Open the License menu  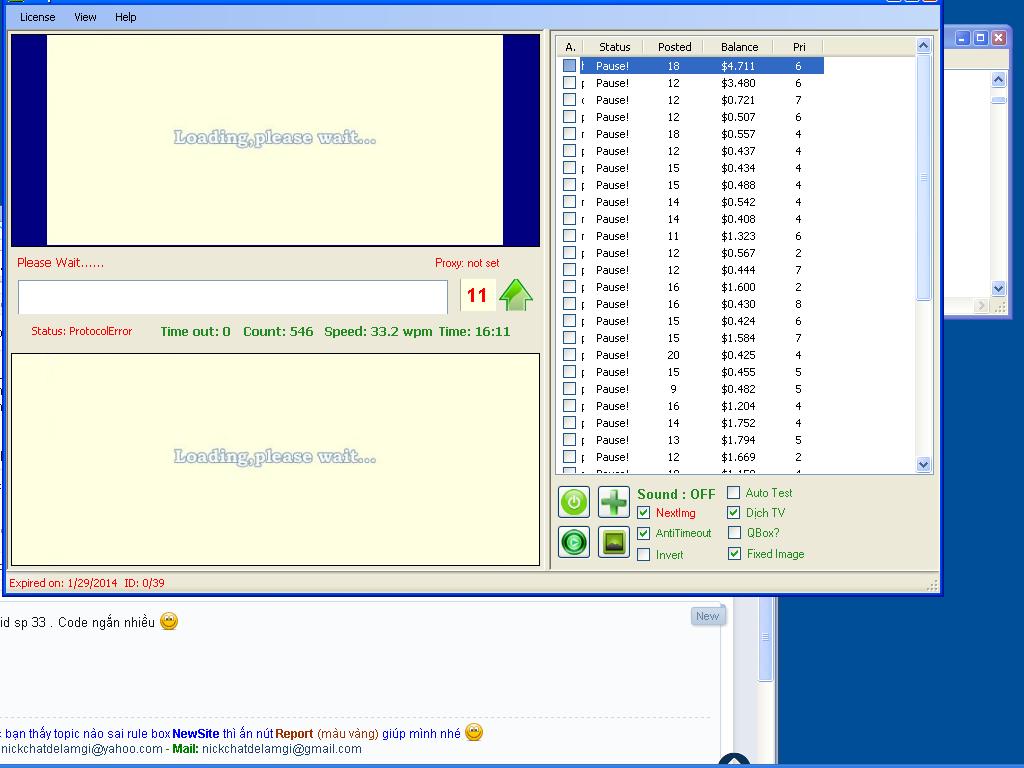tap(38, 17)
